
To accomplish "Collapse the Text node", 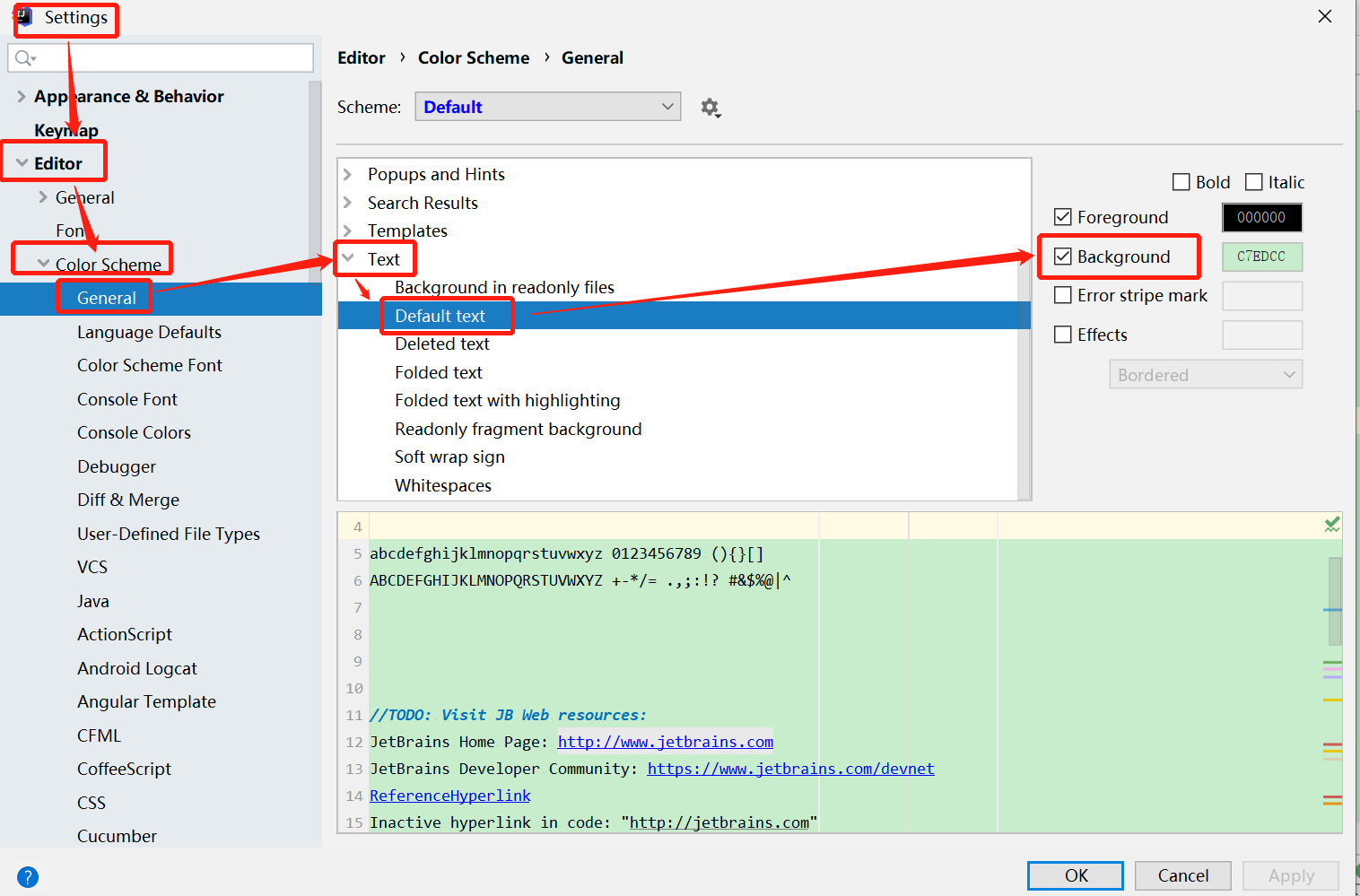I will [x=348, y=258].
